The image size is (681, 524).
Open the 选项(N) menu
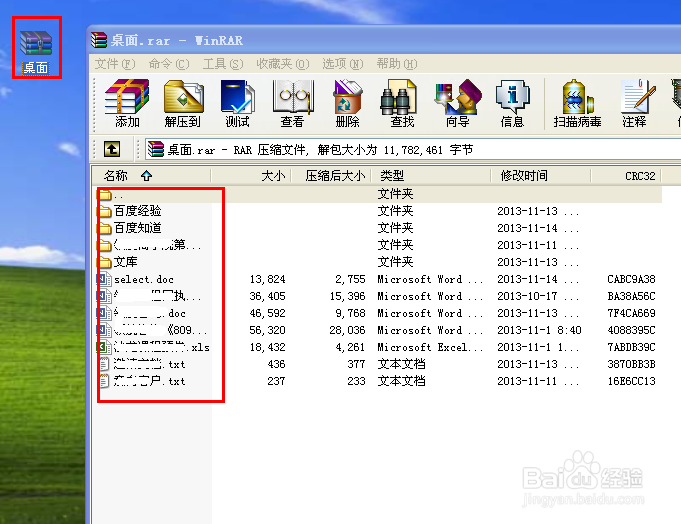[x=343, y=64]
